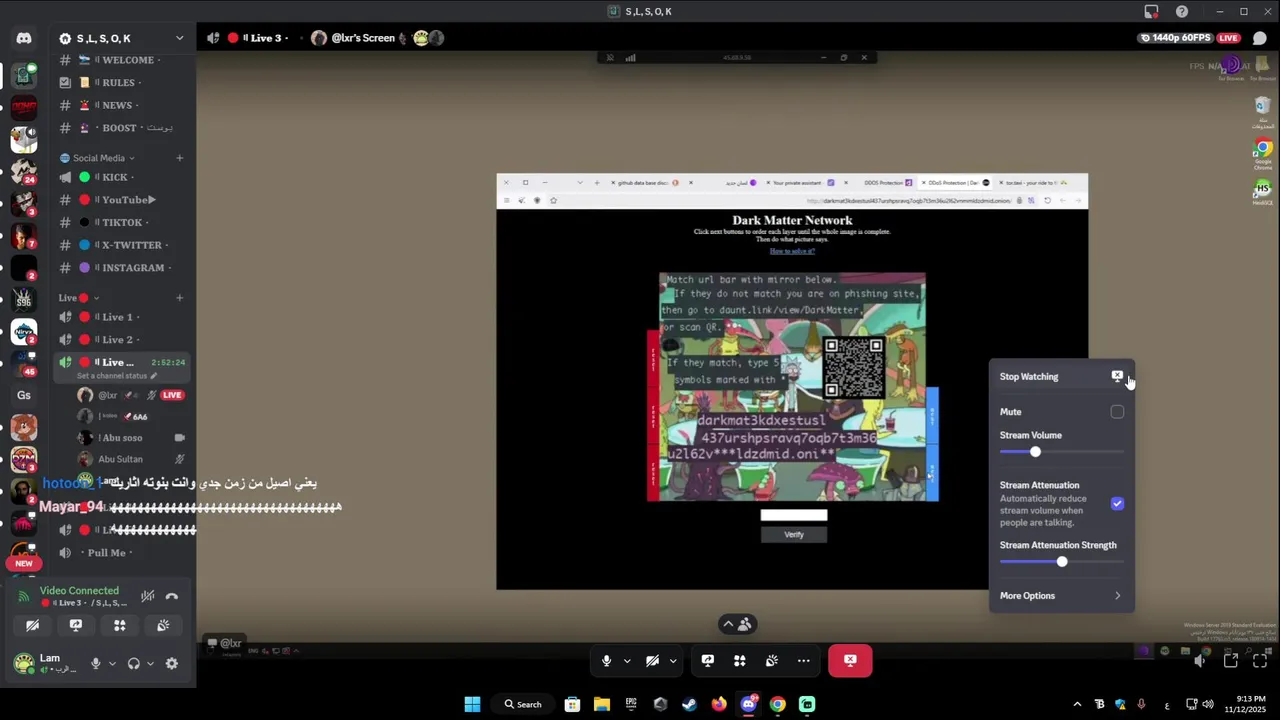Screen dimensions: 1280x720
Task: Open the BOOST channel
Action: pos(122,128)
